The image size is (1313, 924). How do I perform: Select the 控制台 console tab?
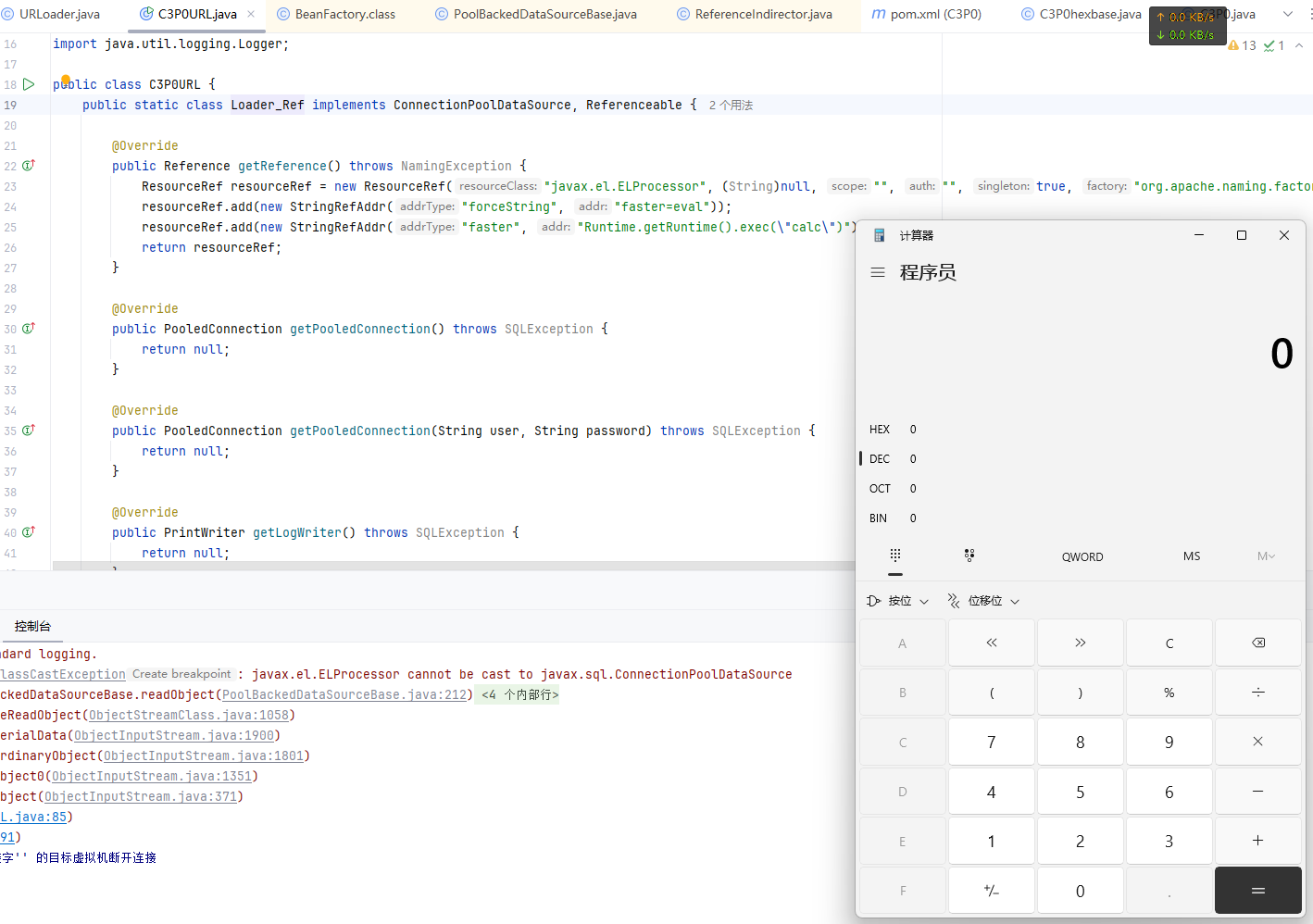tap(32, 627)
